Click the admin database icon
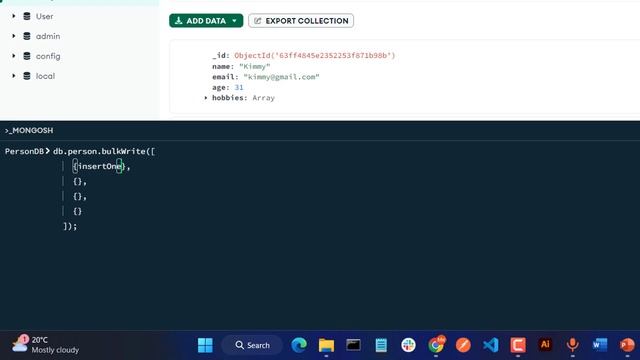The width and height of the screenshot is (640, 360). point(27,36)
